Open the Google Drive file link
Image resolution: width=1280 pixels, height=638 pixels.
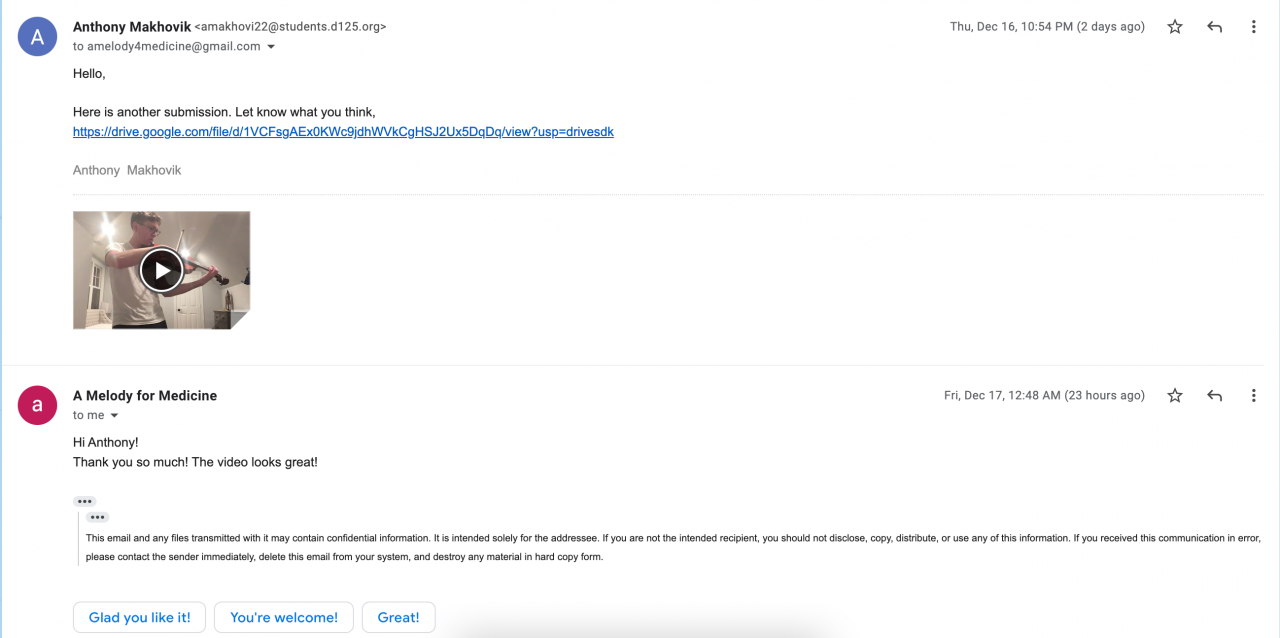(x=343, y=132)
